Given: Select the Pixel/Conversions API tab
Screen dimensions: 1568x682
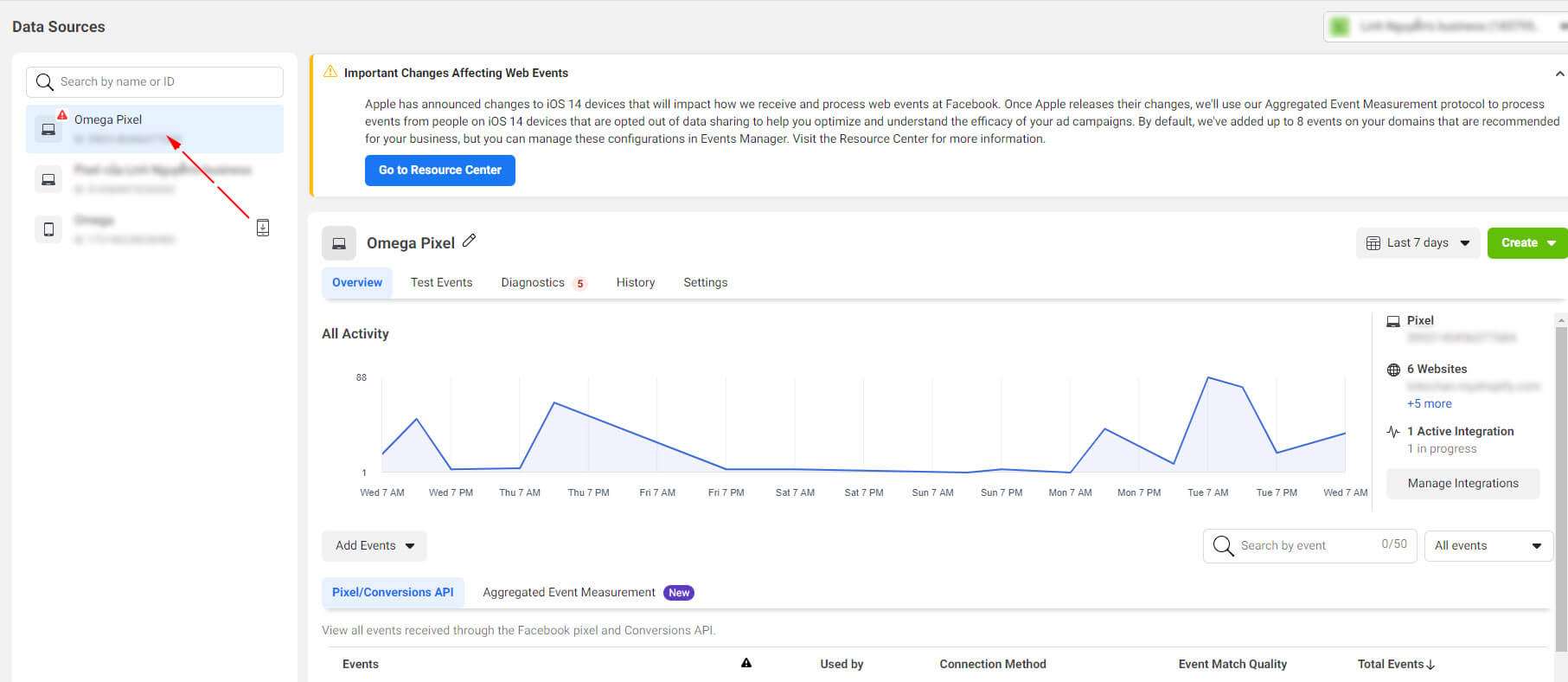Looking at the screenshot, I should (x=393, y=593).
